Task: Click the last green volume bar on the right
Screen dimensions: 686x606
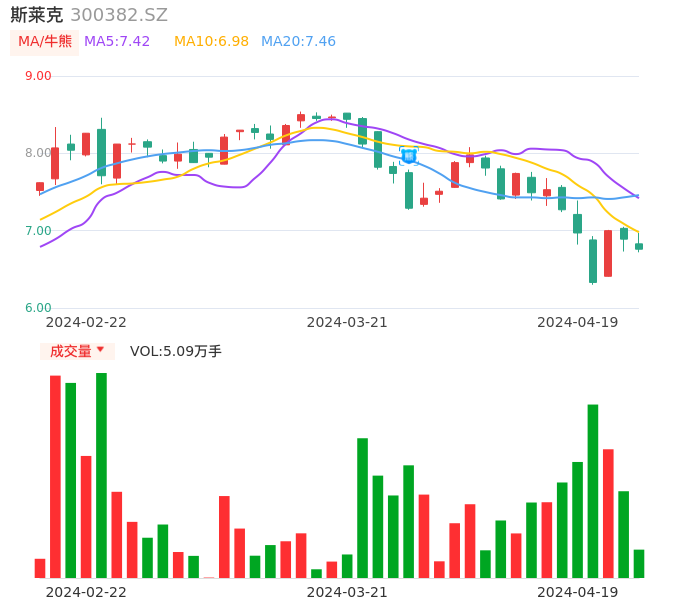Action: pyautogui.click(x=639, y=564)
